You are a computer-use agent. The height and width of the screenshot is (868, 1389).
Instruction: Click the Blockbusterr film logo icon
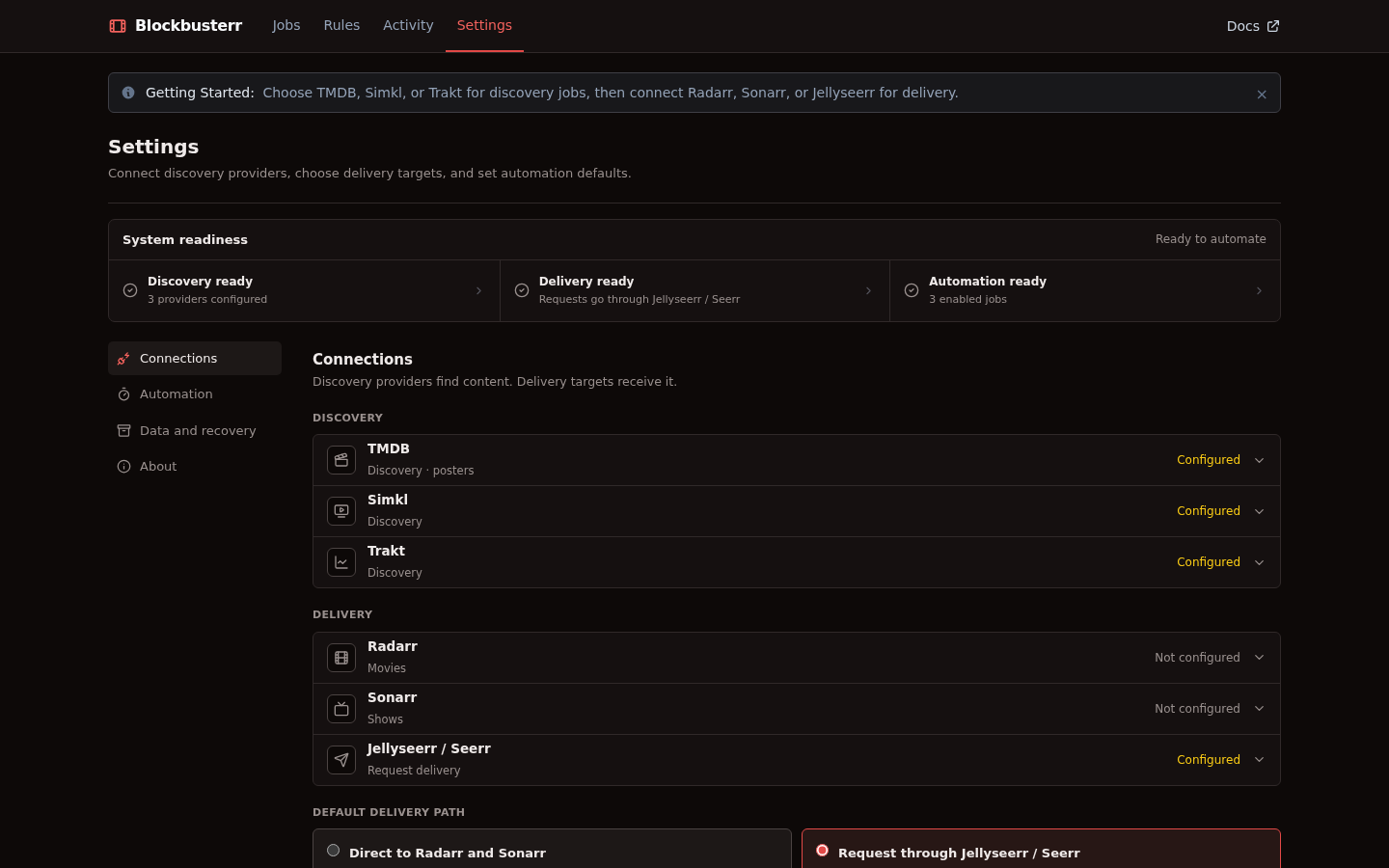click(x=118, y=26)
